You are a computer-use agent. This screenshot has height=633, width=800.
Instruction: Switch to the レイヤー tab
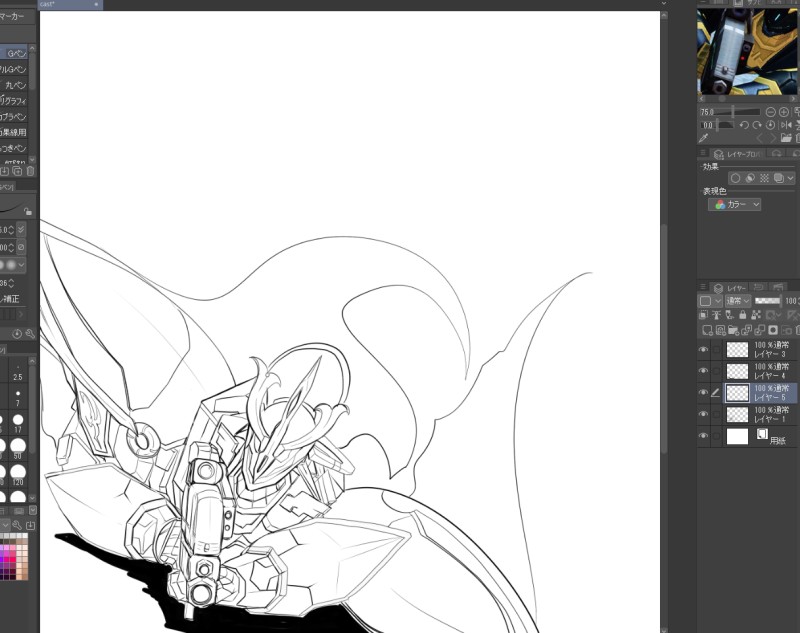(730, 288)
